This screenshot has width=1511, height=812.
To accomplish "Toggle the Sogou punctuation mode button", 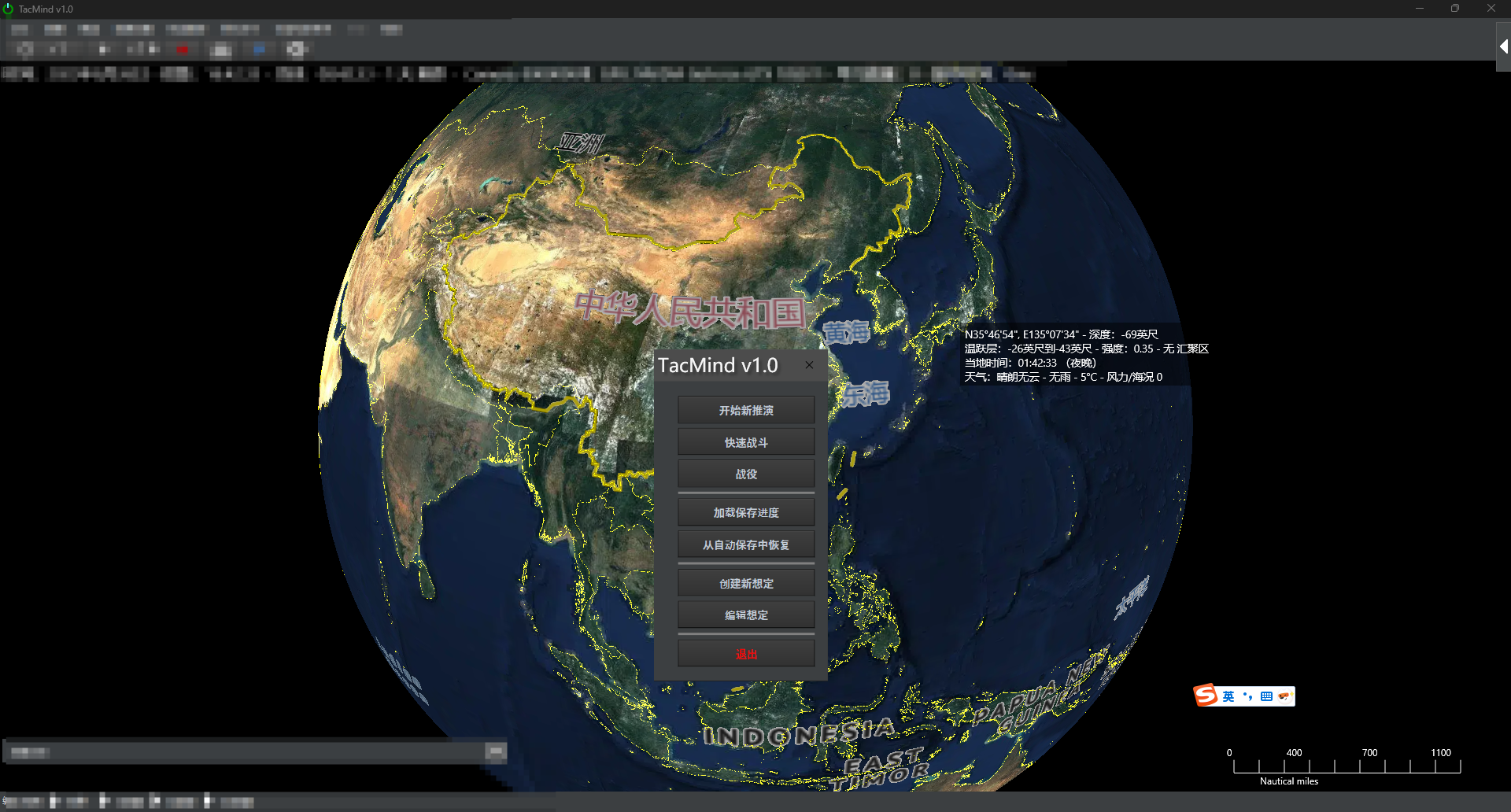I will pyautogui.click(x=1247, y=696).
